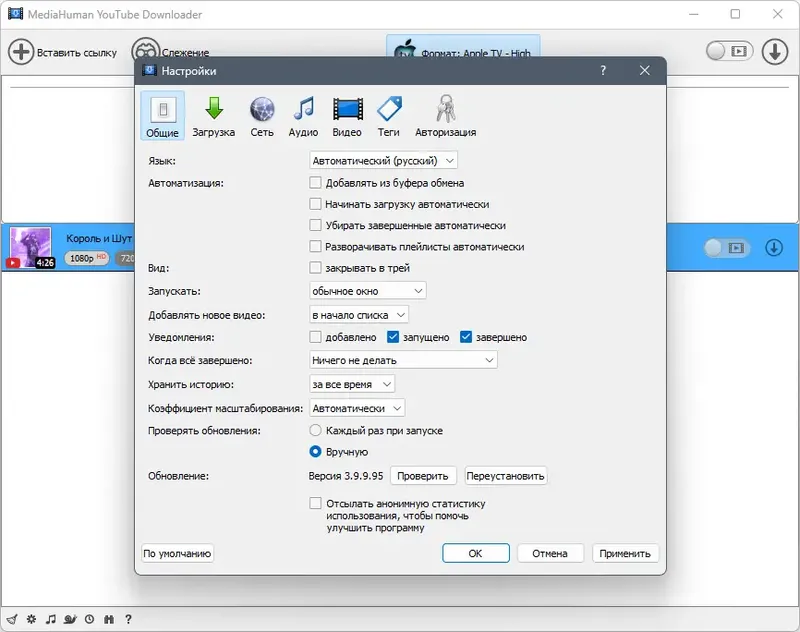
Task: Click the broom cleanup icon in status bar
Action: pos(11,619)
